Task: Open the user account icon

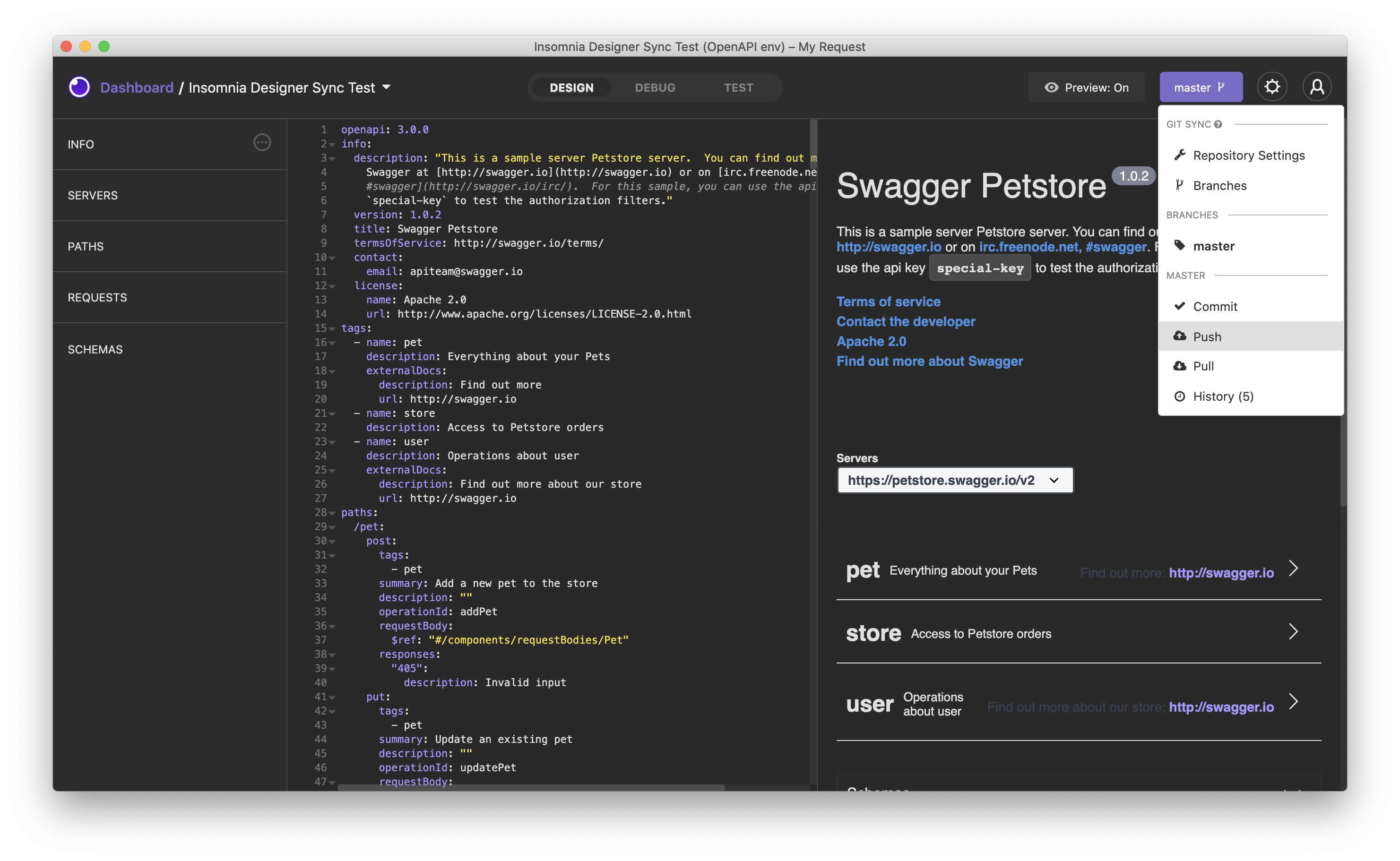Action: (x=1316, y=87)
